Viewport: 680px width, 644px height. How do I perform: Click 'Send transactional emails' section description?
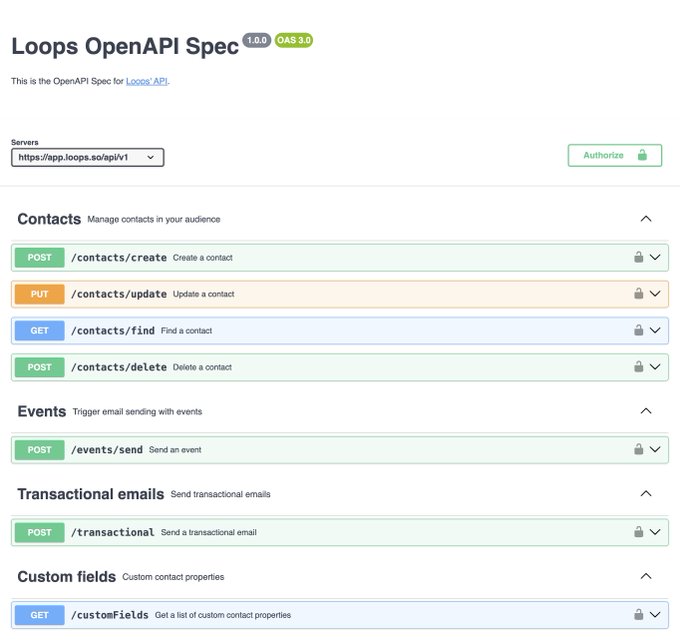click(x=220, y=494)
